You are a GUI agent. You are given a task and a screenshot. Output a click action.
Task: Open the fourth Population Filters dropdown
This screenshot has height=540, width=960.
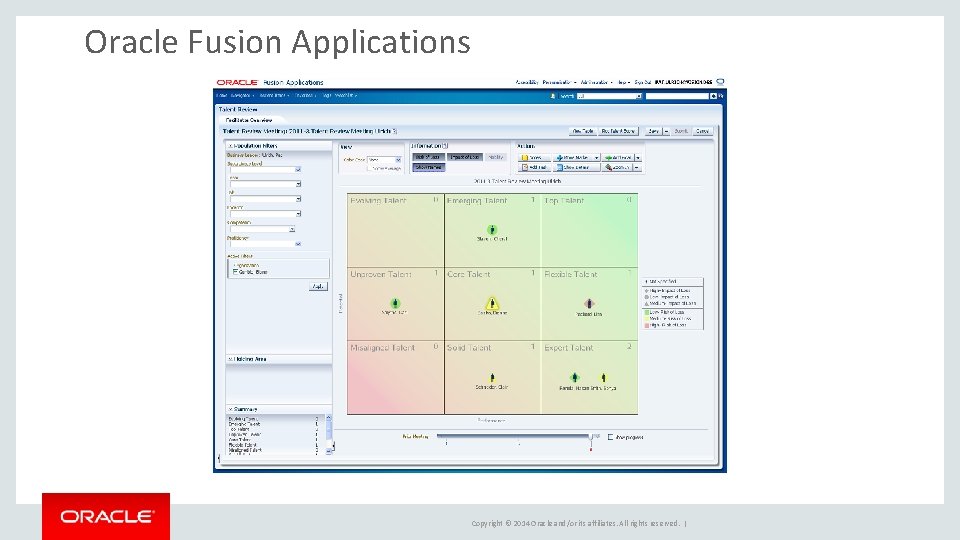tap(298, 214)
